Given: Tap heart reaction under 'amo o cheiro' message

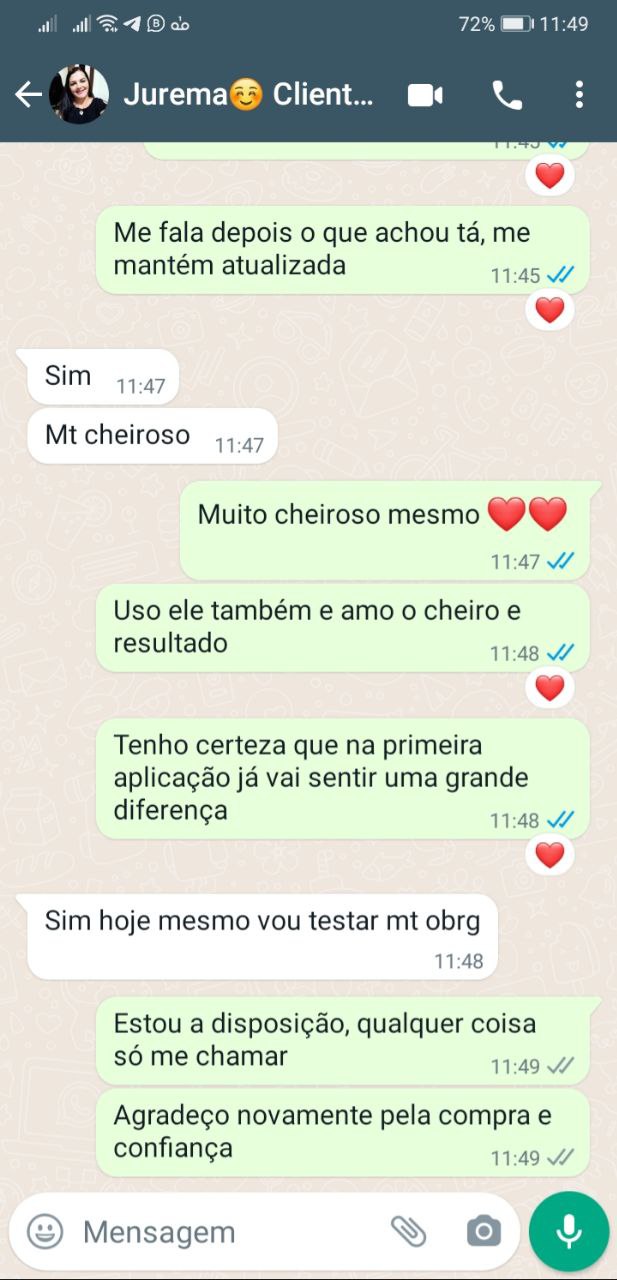Looking at the screenshot, I should [x=550, y=687].
